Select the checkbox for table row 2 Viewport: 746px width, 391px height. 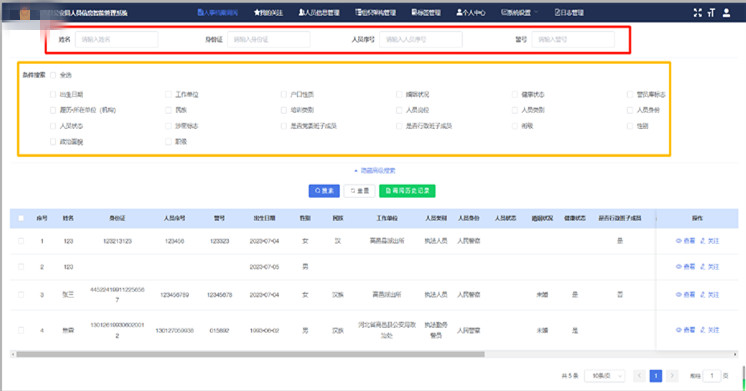[21, 267]
